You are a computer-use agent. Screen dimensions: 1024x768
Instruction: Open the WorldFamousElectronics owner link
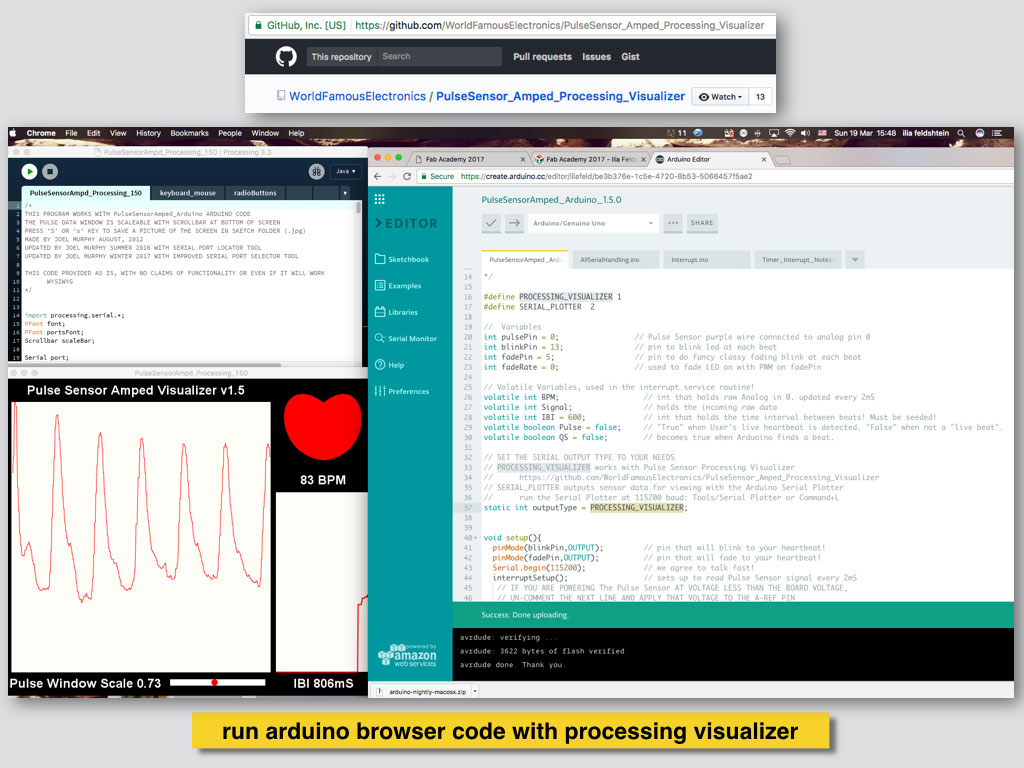357,96
